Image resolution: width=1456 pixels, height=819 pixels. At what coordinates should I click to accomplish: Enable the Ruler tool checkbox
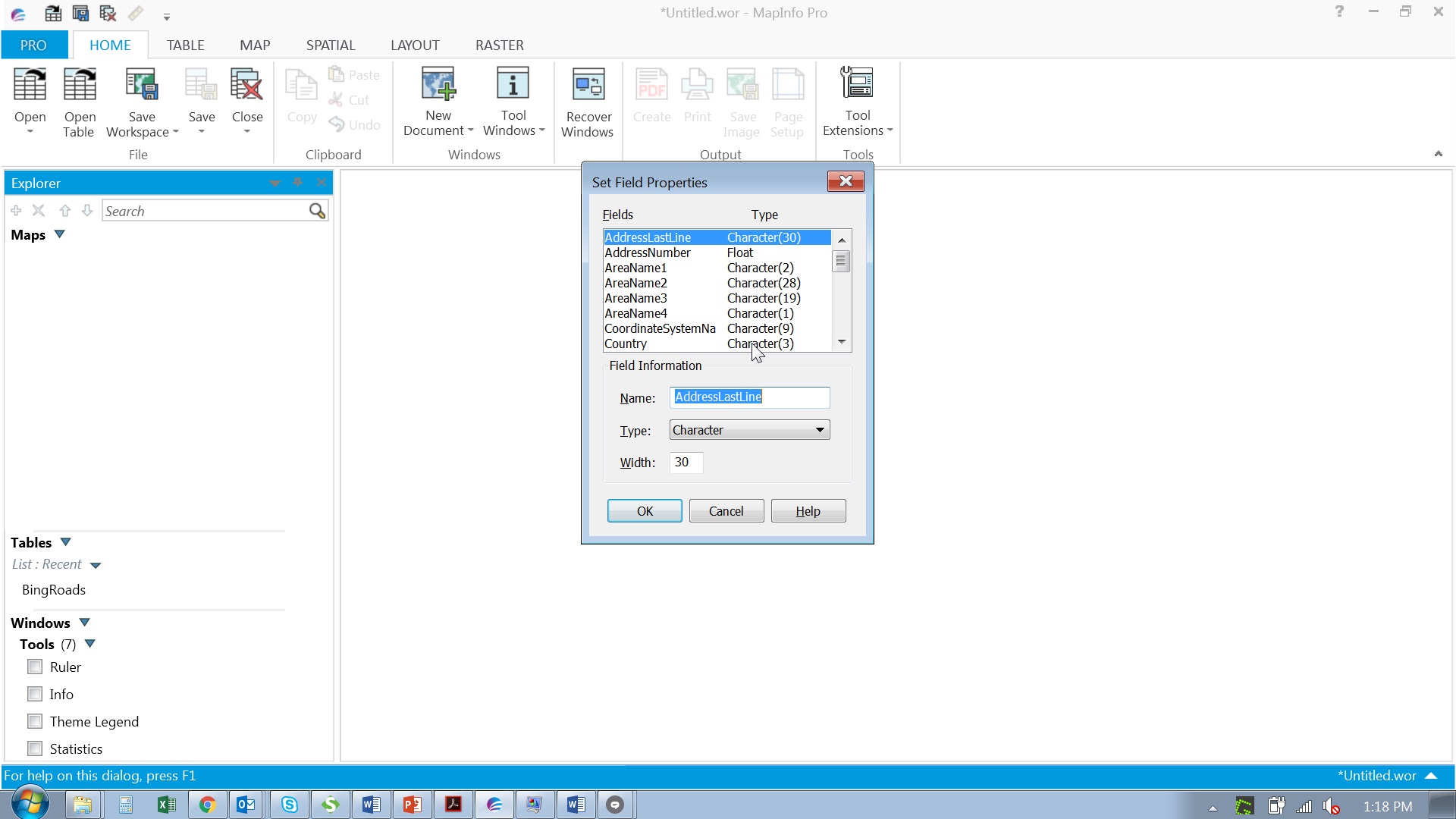(34, 667)
